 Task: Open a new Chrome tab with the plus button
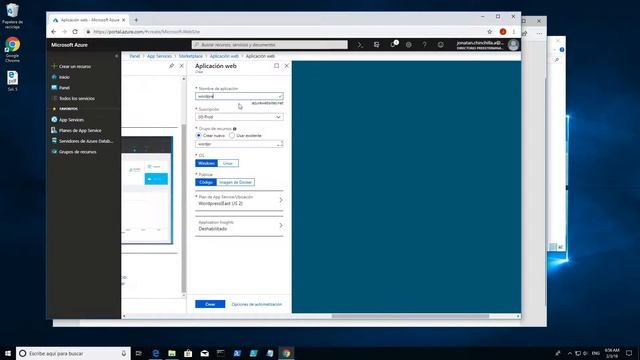pos(136,20)
